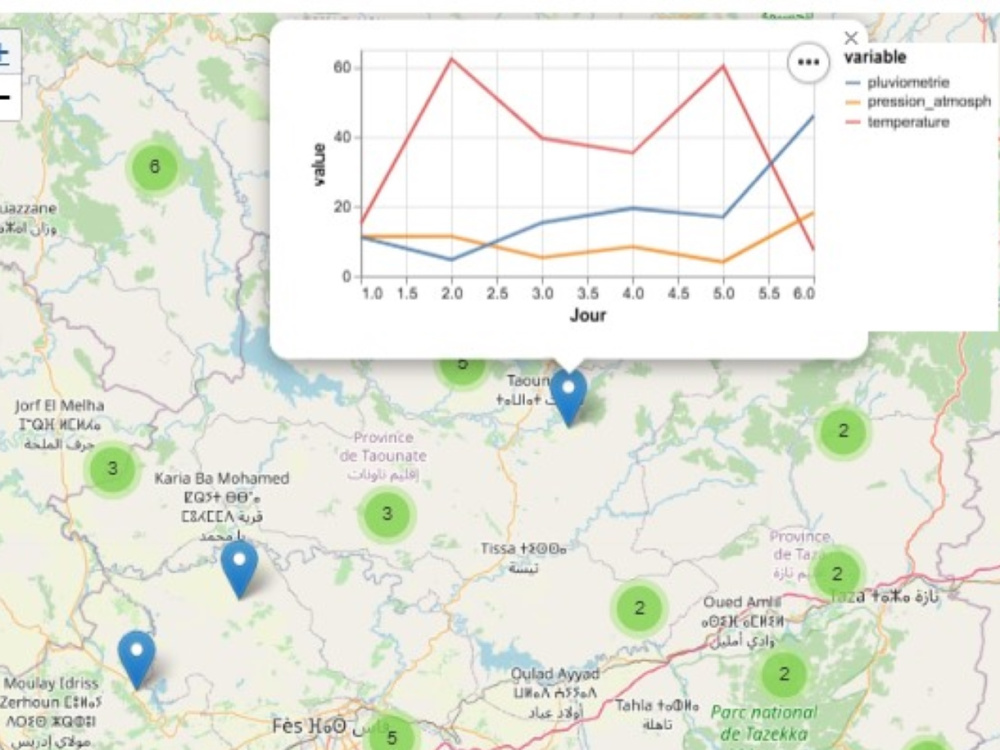Close the chart popup
Viewport: 1000px width, 750px height.
(851, 38)
